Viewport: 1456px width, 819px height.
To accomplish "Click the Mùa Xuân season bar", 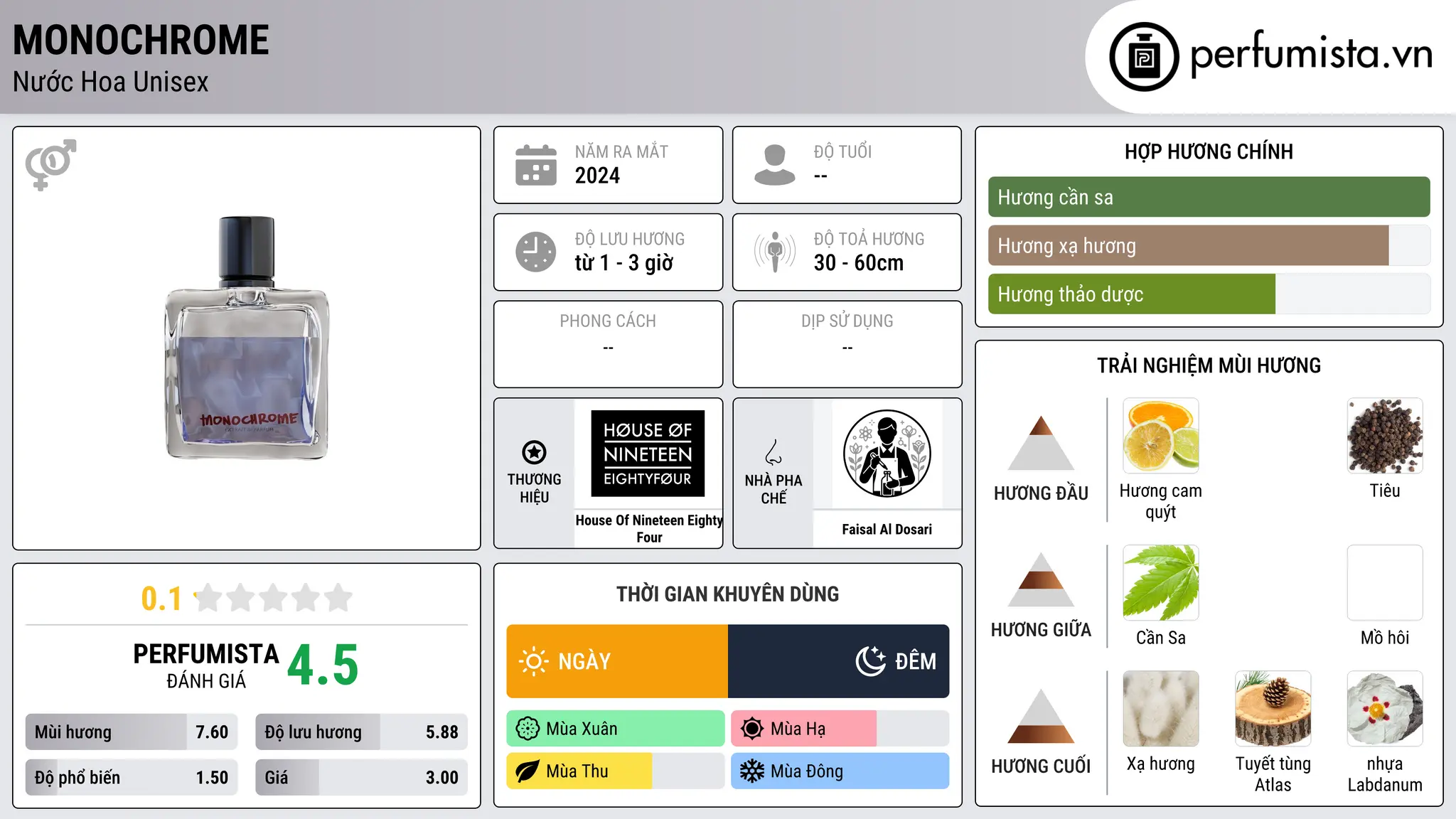I will (616, 729).
